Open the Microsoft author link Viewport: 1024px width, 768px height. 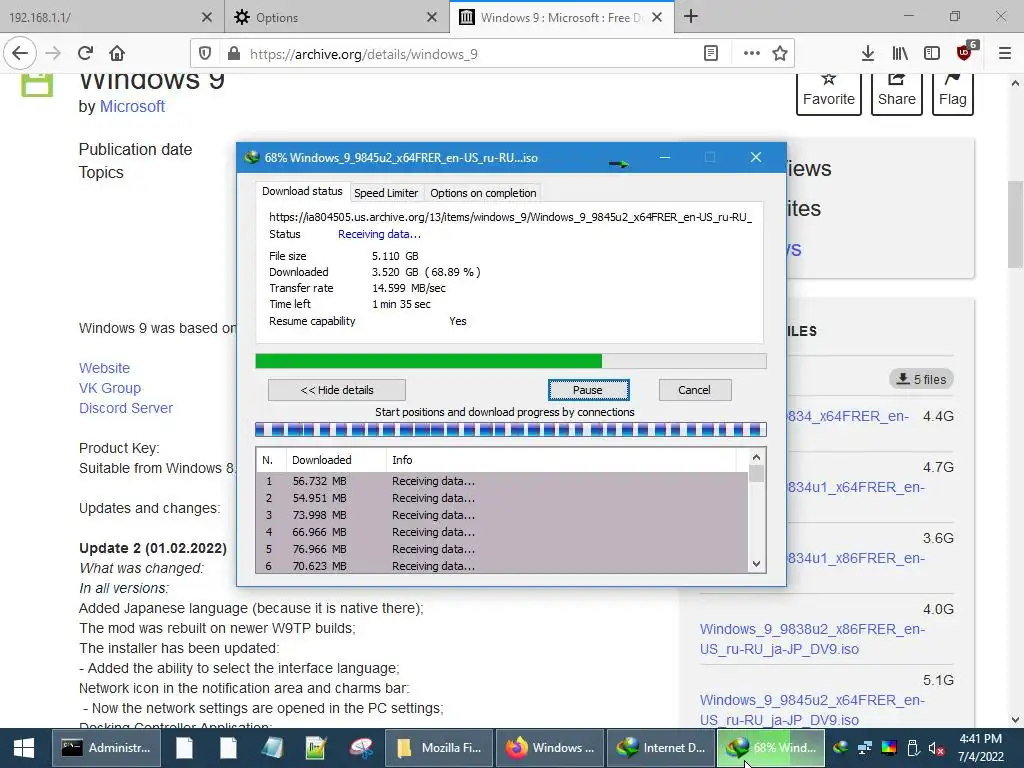(x=132, y=106)
